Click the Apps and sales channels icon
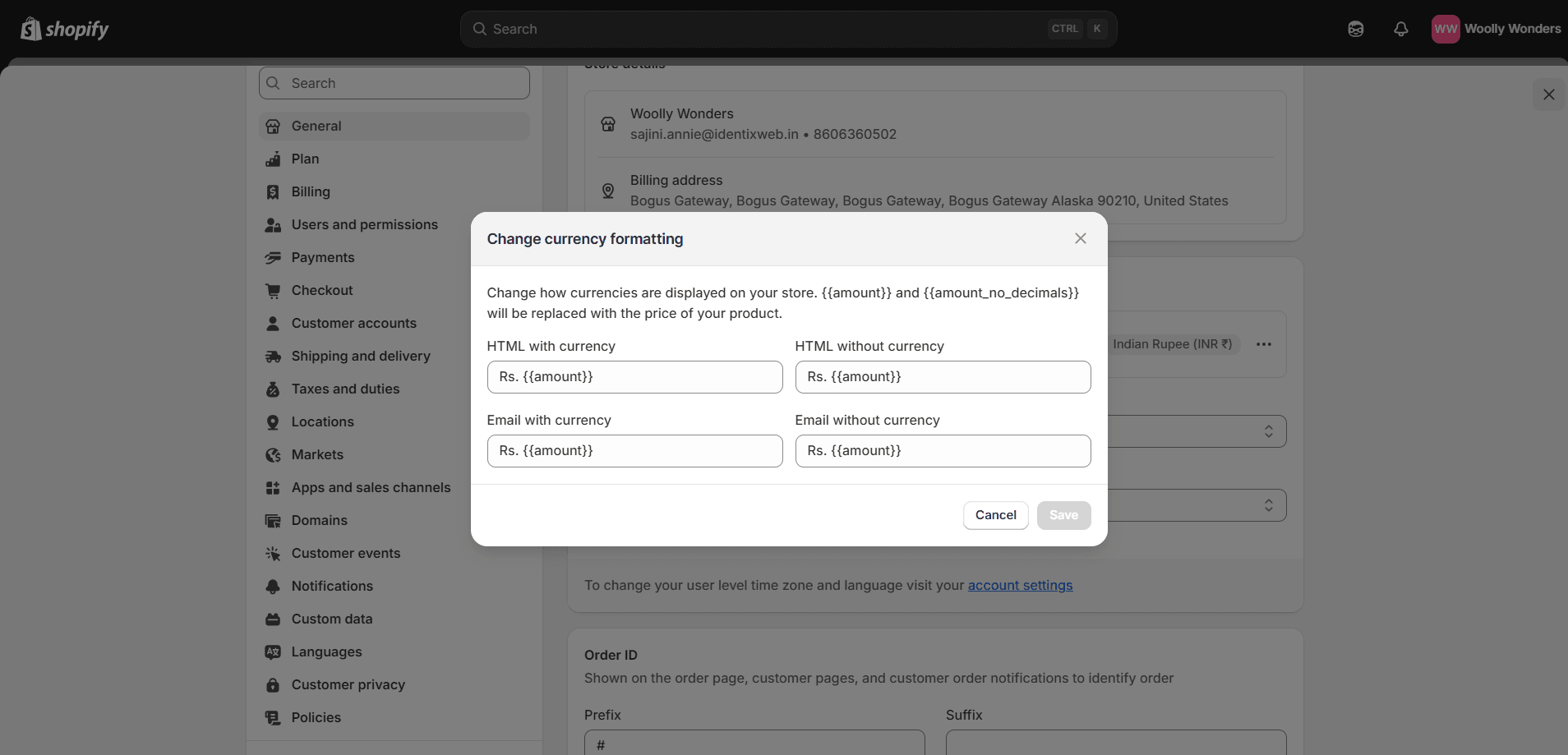Screen dimensions: 1568x755 pos(273,487)
